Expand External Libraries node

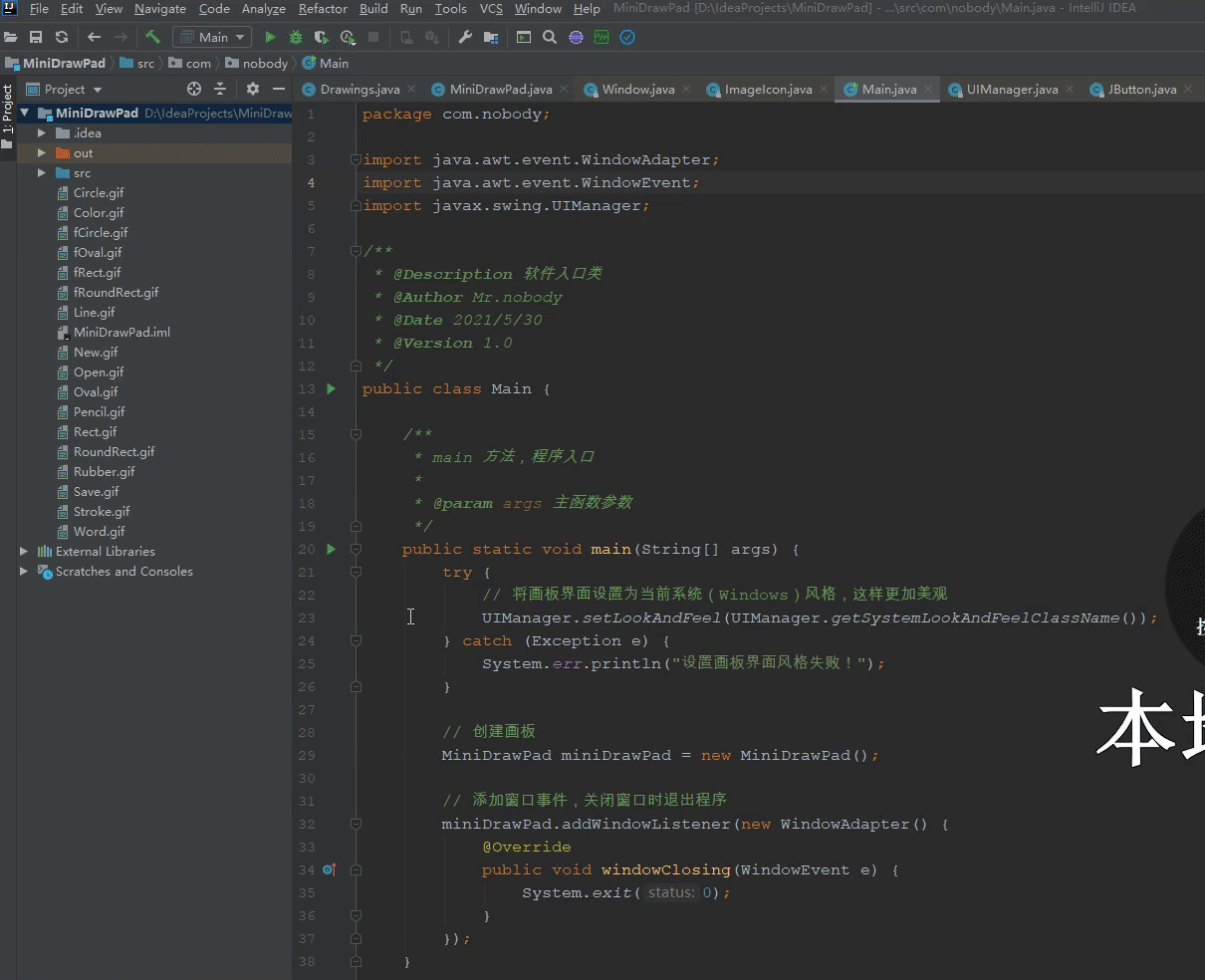click(x=24, y=551)
